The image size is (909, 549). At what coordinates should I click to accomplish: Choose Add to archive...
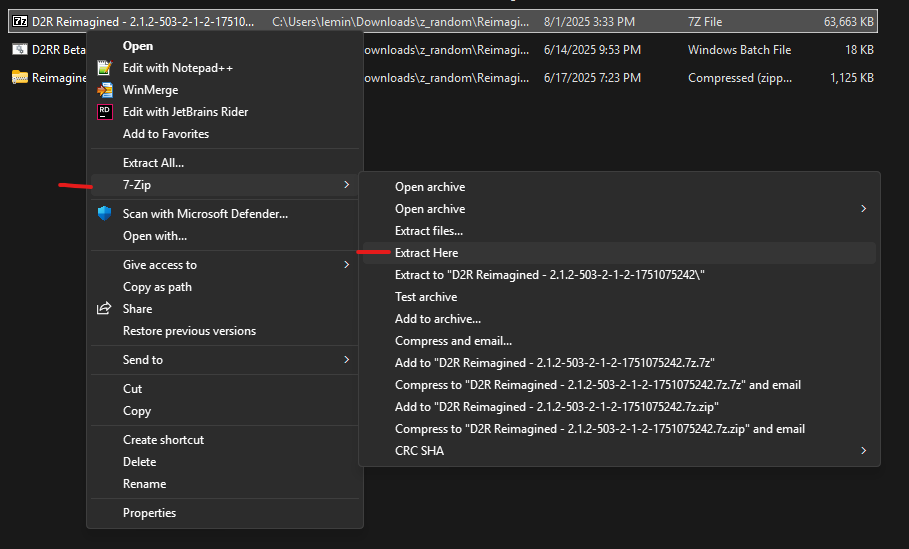tap(438, 319)
